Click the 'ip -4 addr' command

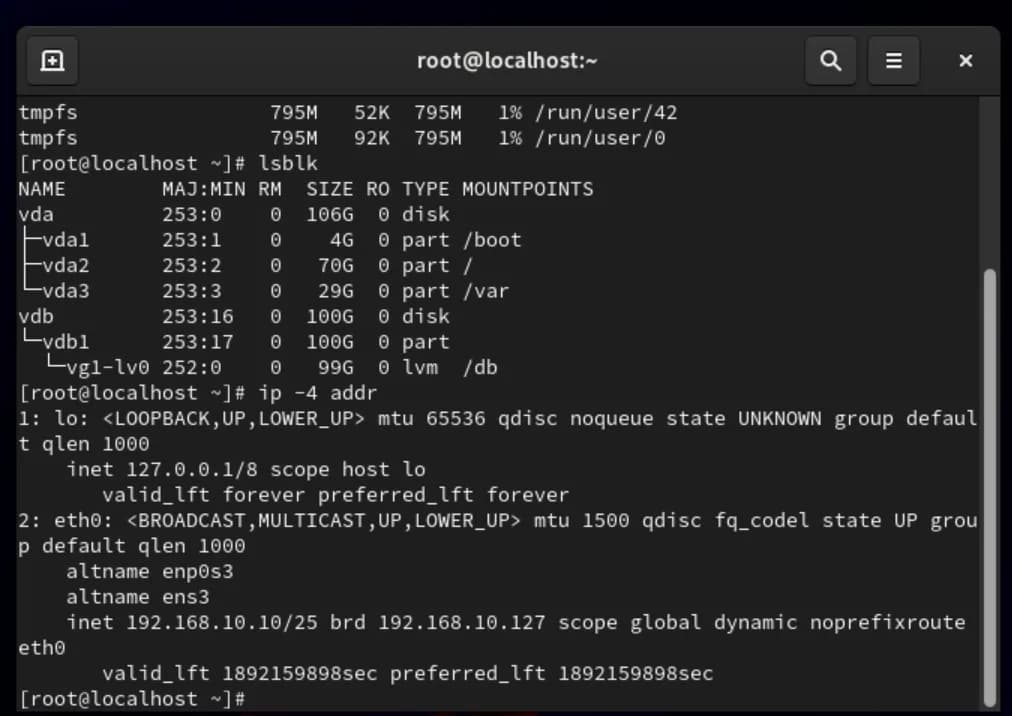point(318,393)
